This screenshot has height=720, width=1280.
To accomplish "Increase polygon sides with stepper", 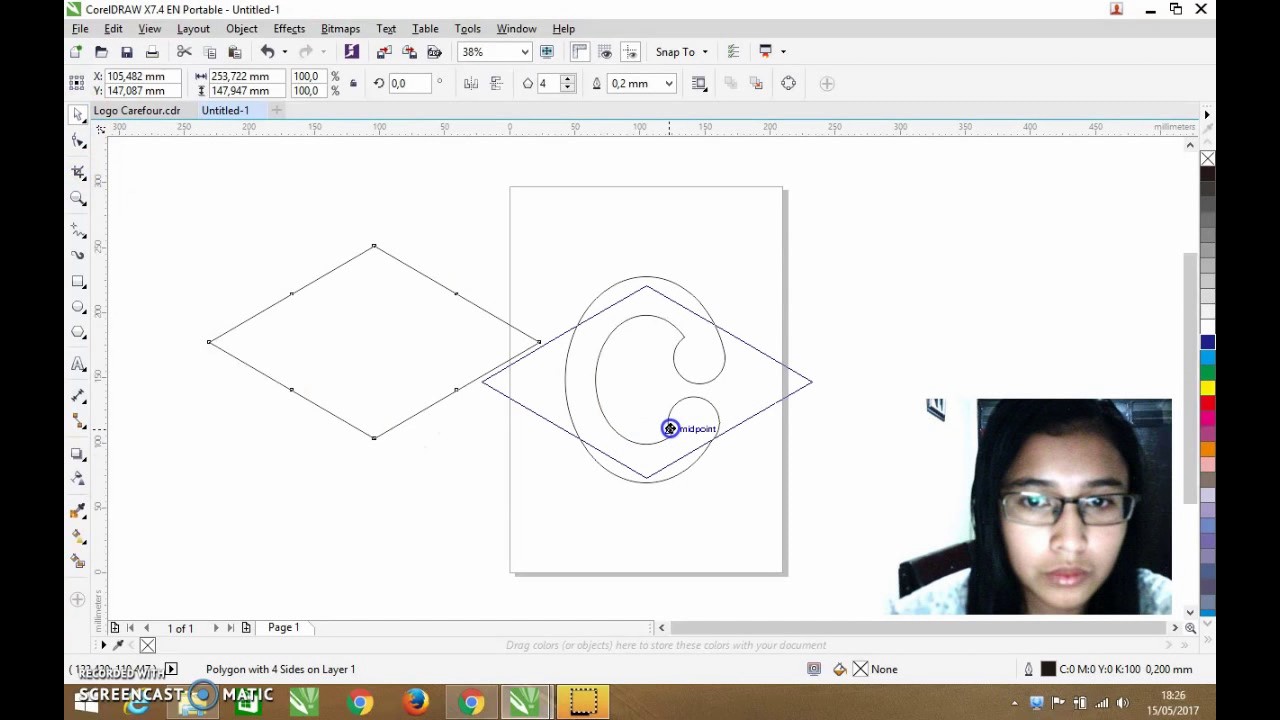I will [568, 80].
